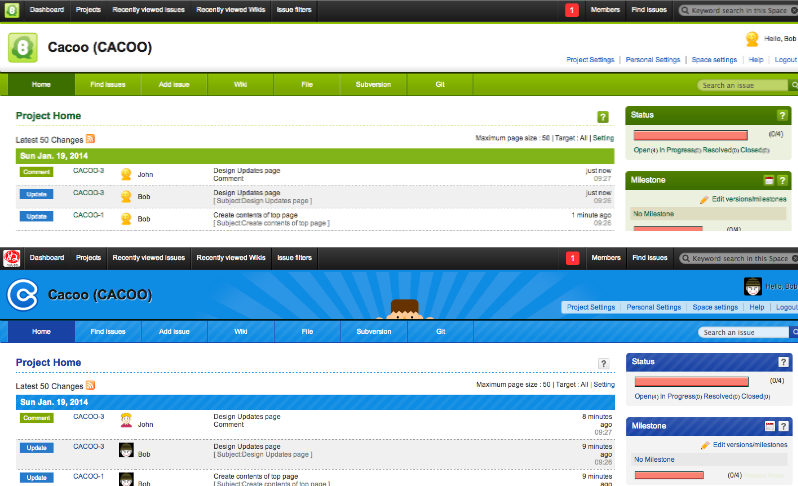798x486 pixels.
Task: Open Recently viewed issues in upper bar
Action: pyautogui.click(x=149, y=10)
